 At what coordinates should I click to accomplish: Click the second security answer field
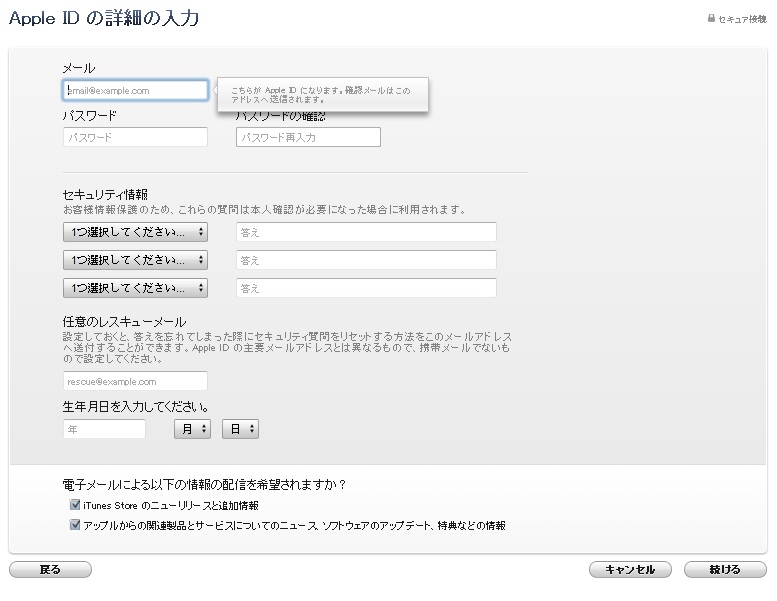366,260
